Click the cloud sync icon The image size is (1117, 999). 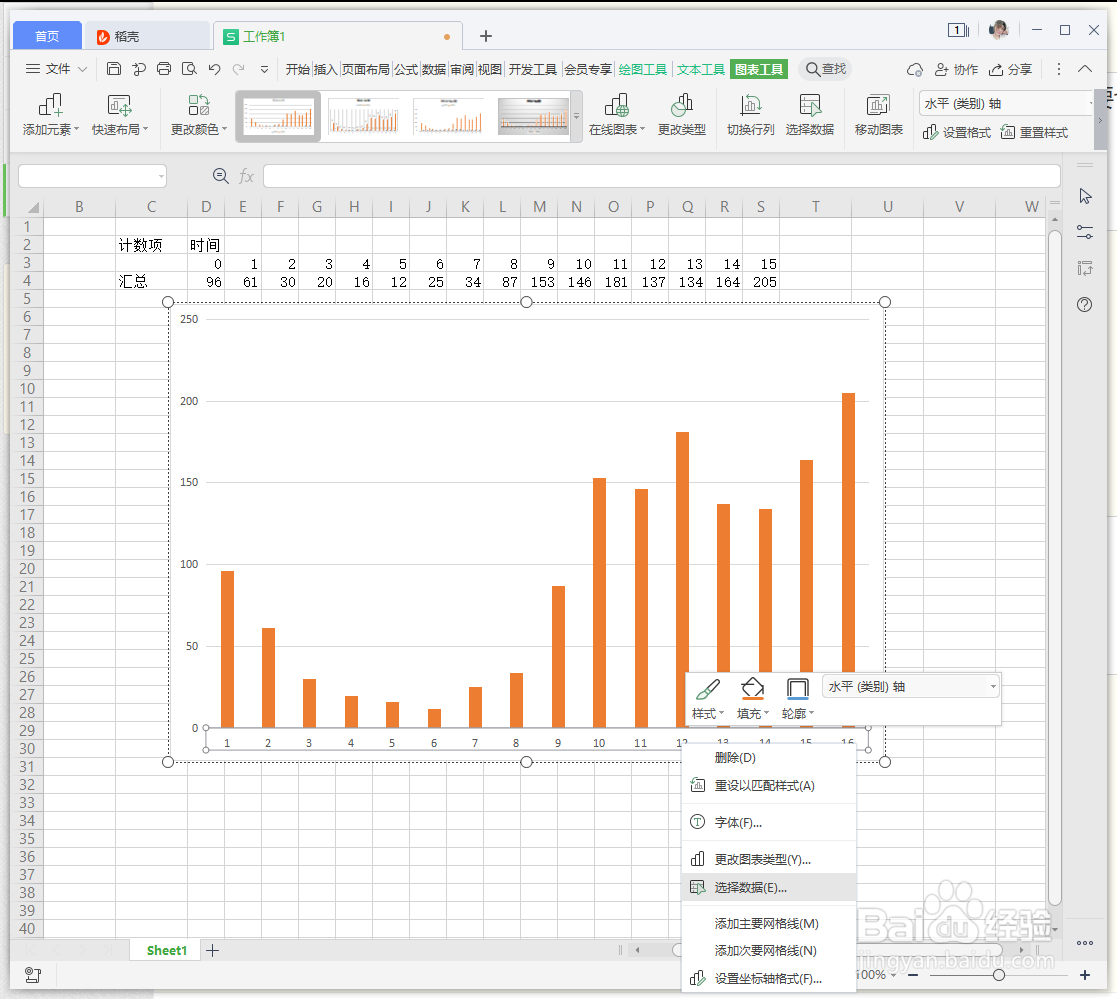tap(915, 69)
